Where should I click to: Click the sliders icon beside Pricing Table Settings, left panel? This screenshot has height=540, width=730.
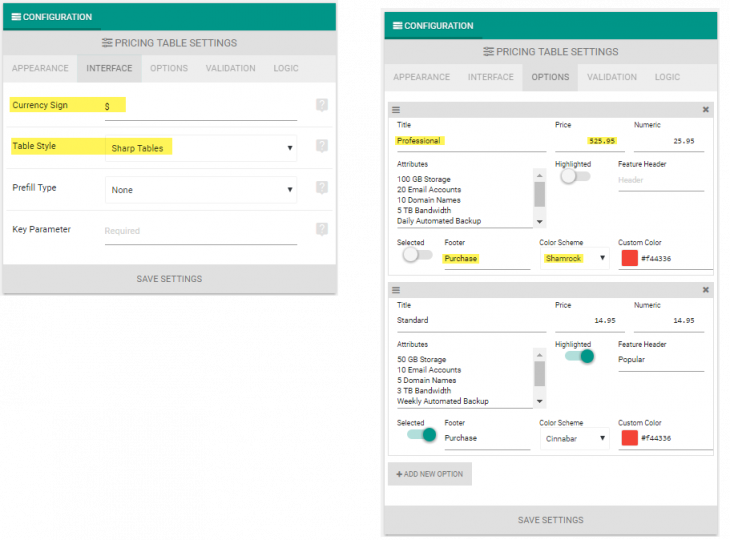coord(107,43)
